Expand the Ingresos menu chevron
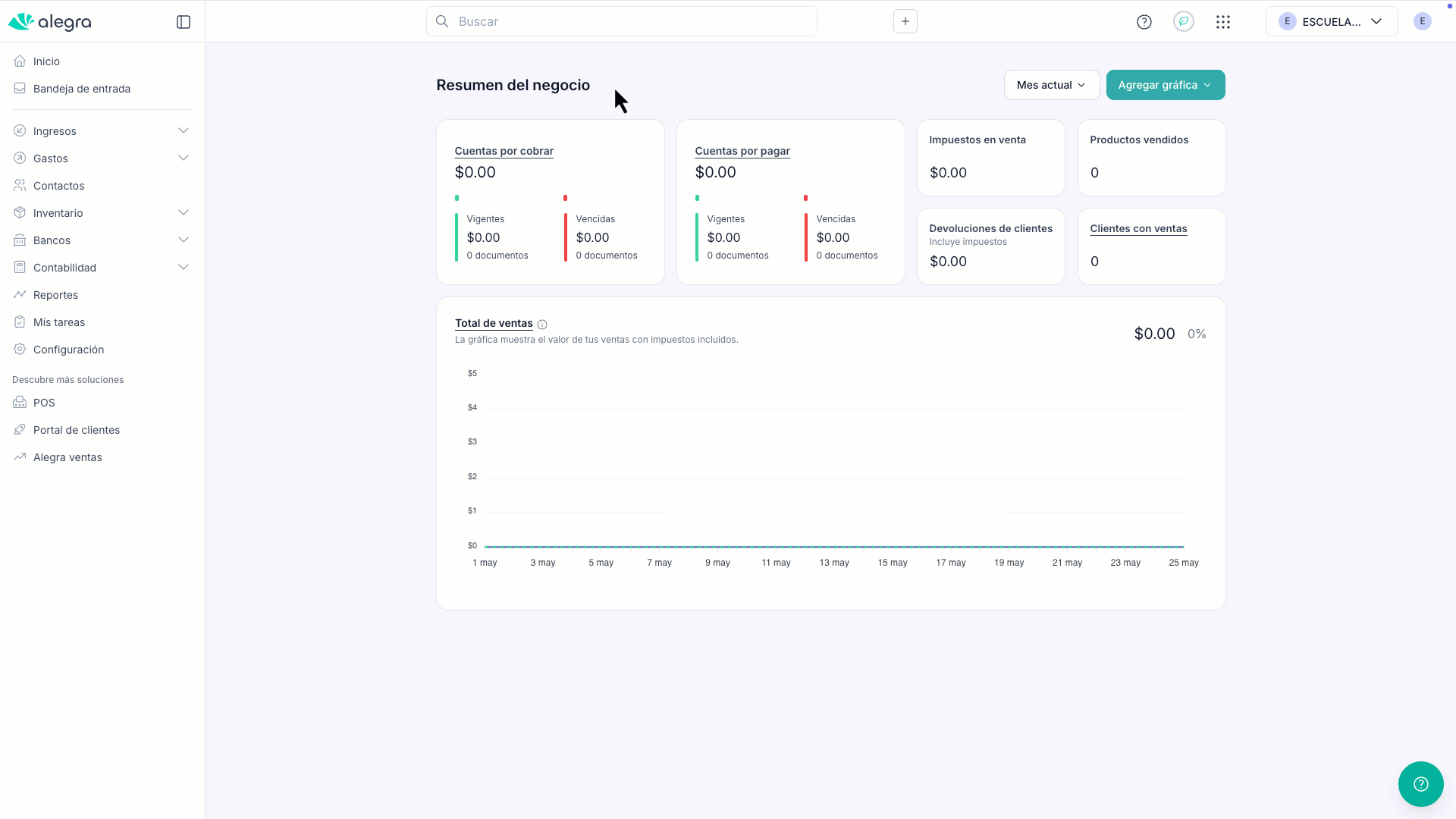The image size is (1456, 819). [184, 130]
